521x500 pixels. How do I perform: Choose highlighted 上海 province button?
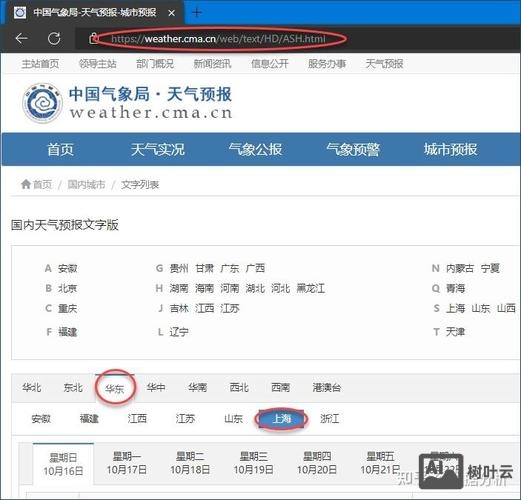281,419
